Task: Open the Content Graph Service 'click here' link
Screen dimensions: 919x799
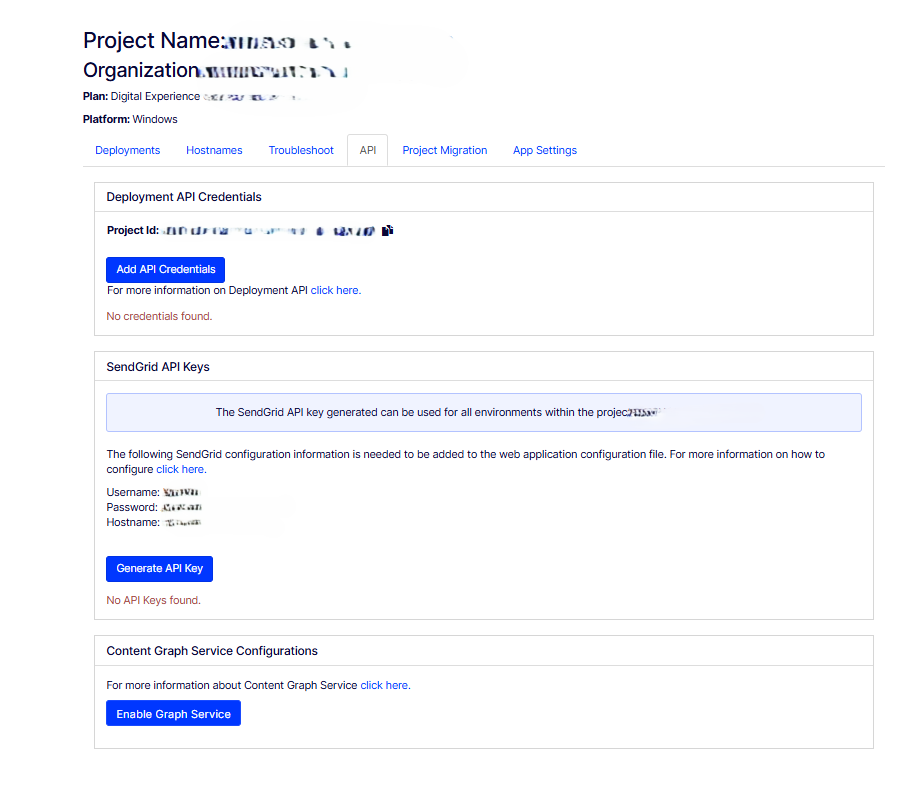Action: click(x=385, y=685)
